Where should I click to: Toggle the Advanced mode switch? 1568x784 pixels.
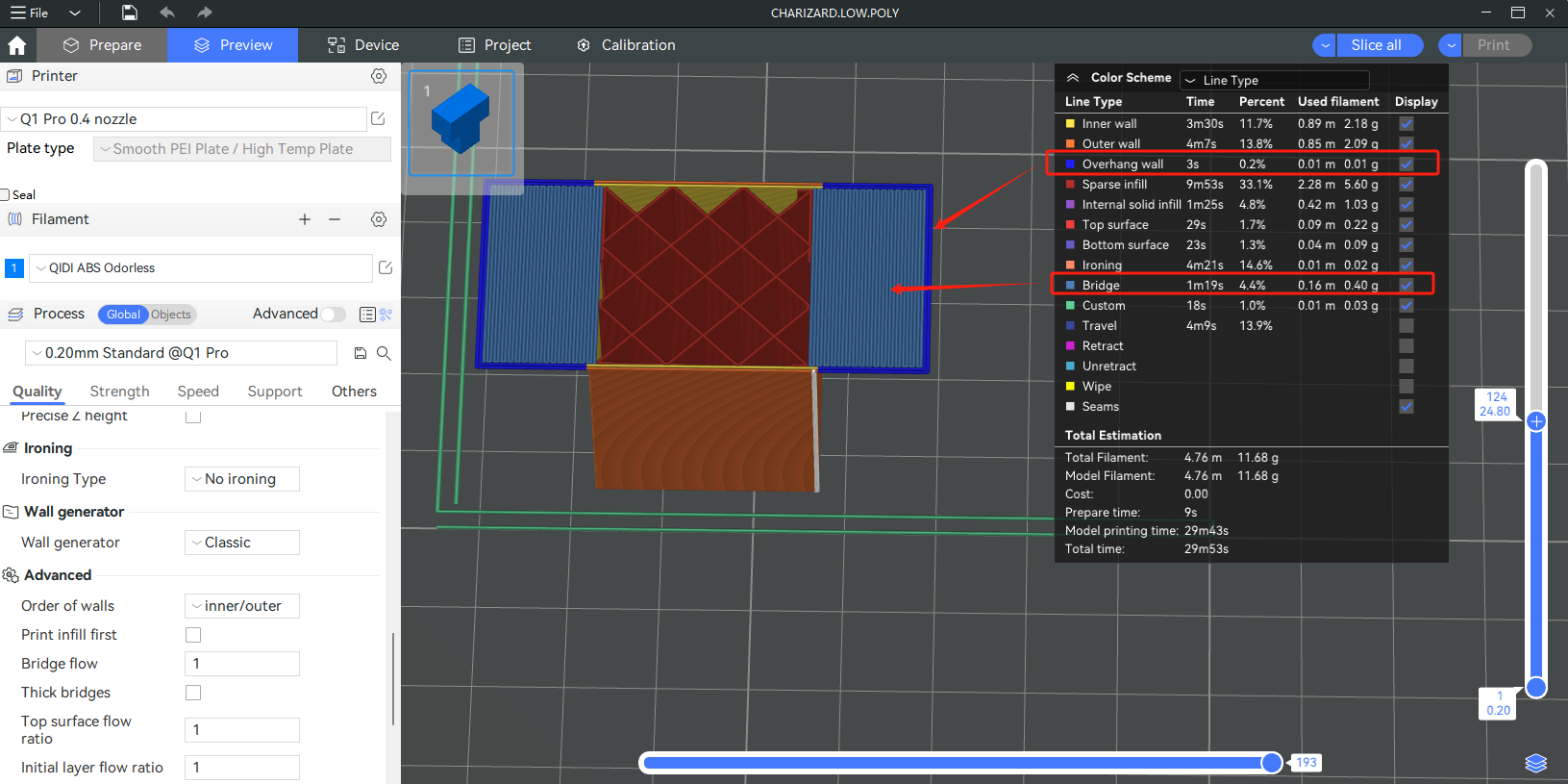pyautogui.click(x=333, y=315)
